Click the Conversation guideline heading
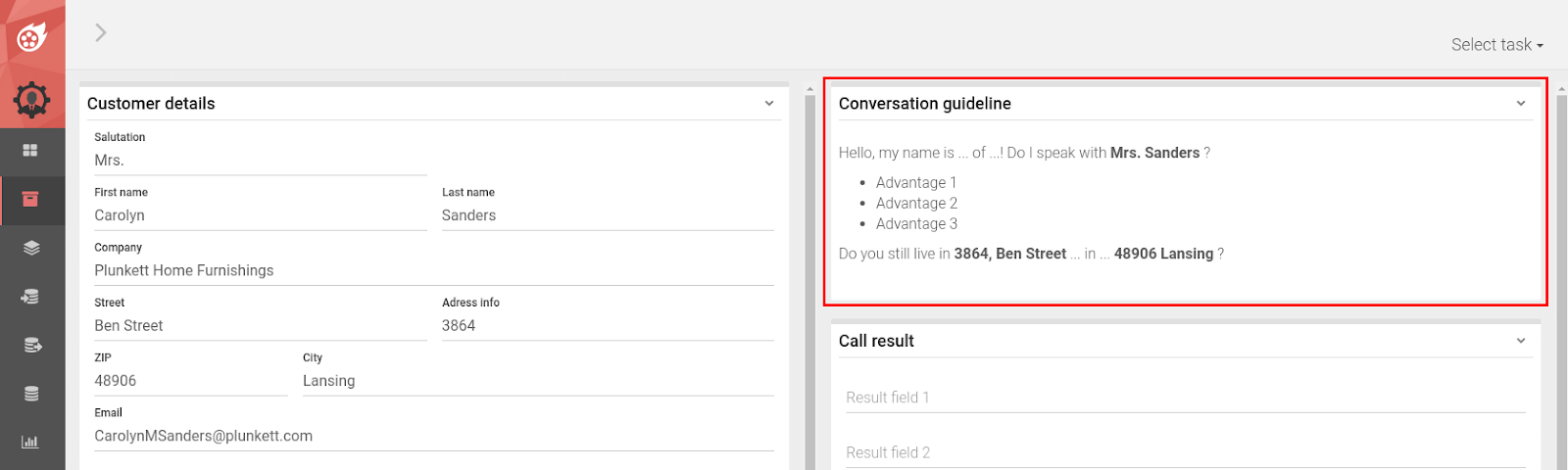Screen dimensions: 1568x470 pyautogui.click(x=925, y=103)
